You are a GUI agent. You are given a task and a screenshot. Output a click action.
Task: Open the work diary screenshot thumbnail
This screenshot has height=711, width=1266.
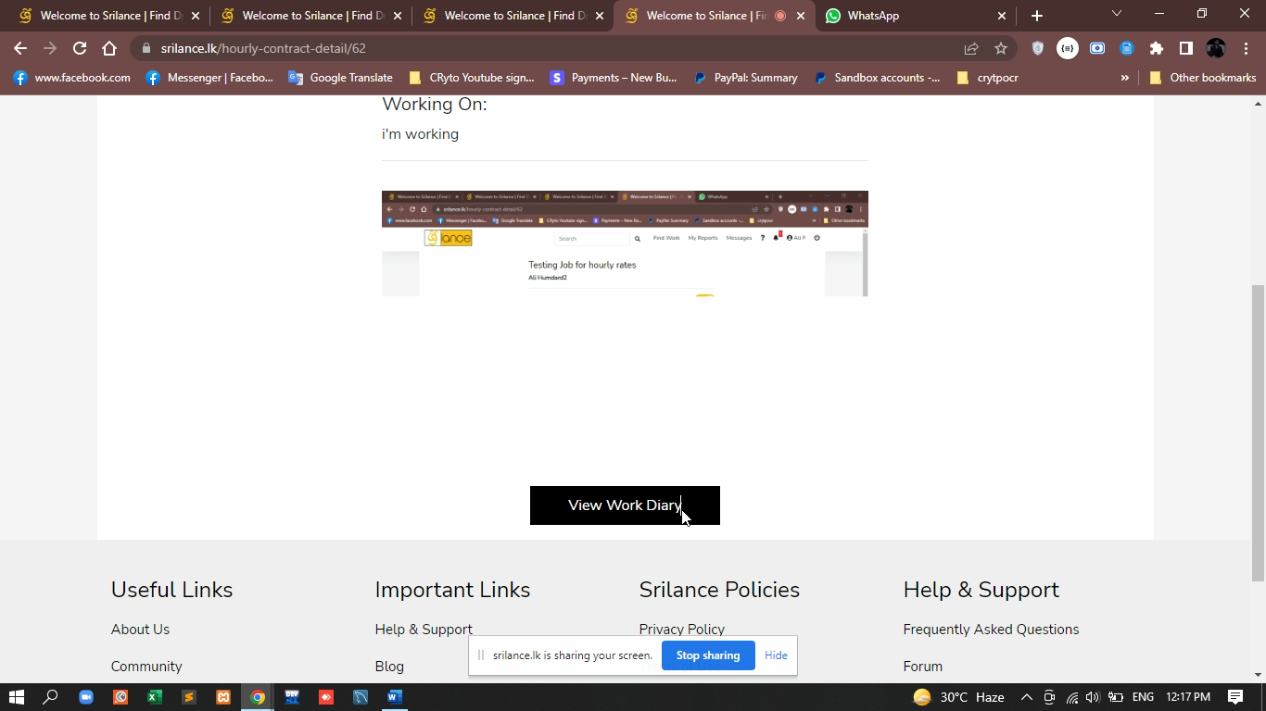click(624, 243)
